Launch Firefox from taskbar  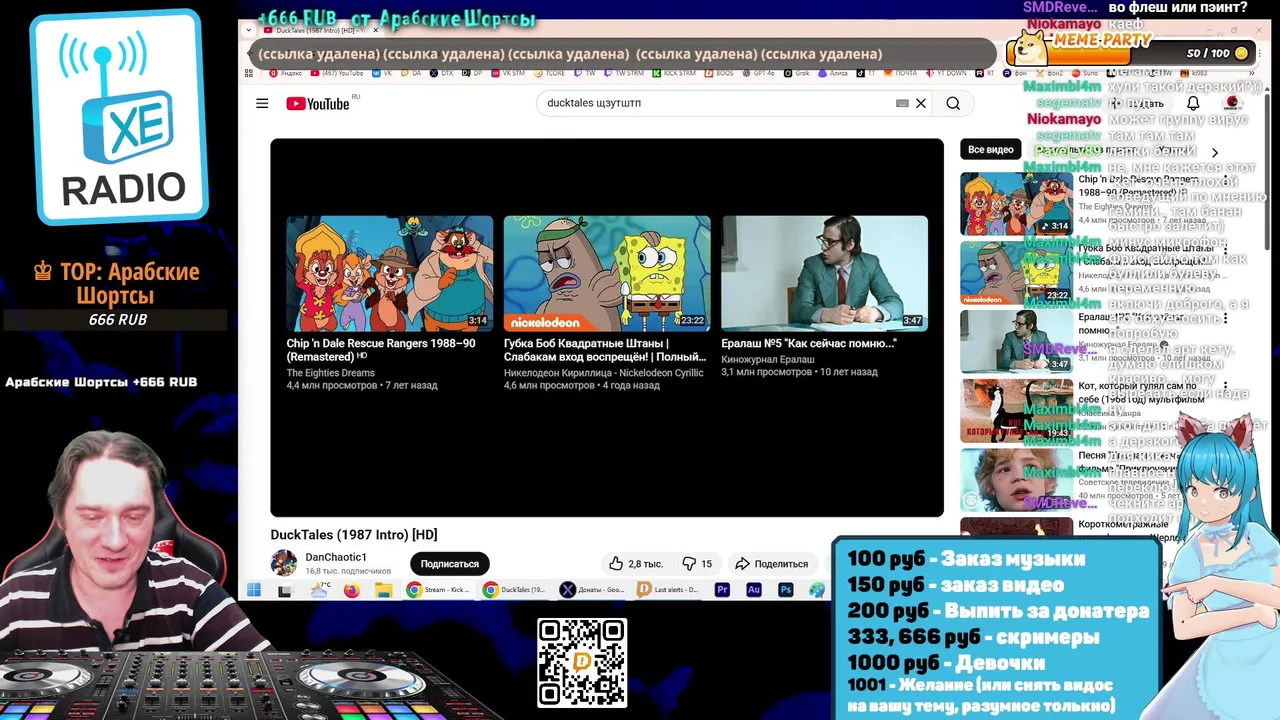point(351,590)
